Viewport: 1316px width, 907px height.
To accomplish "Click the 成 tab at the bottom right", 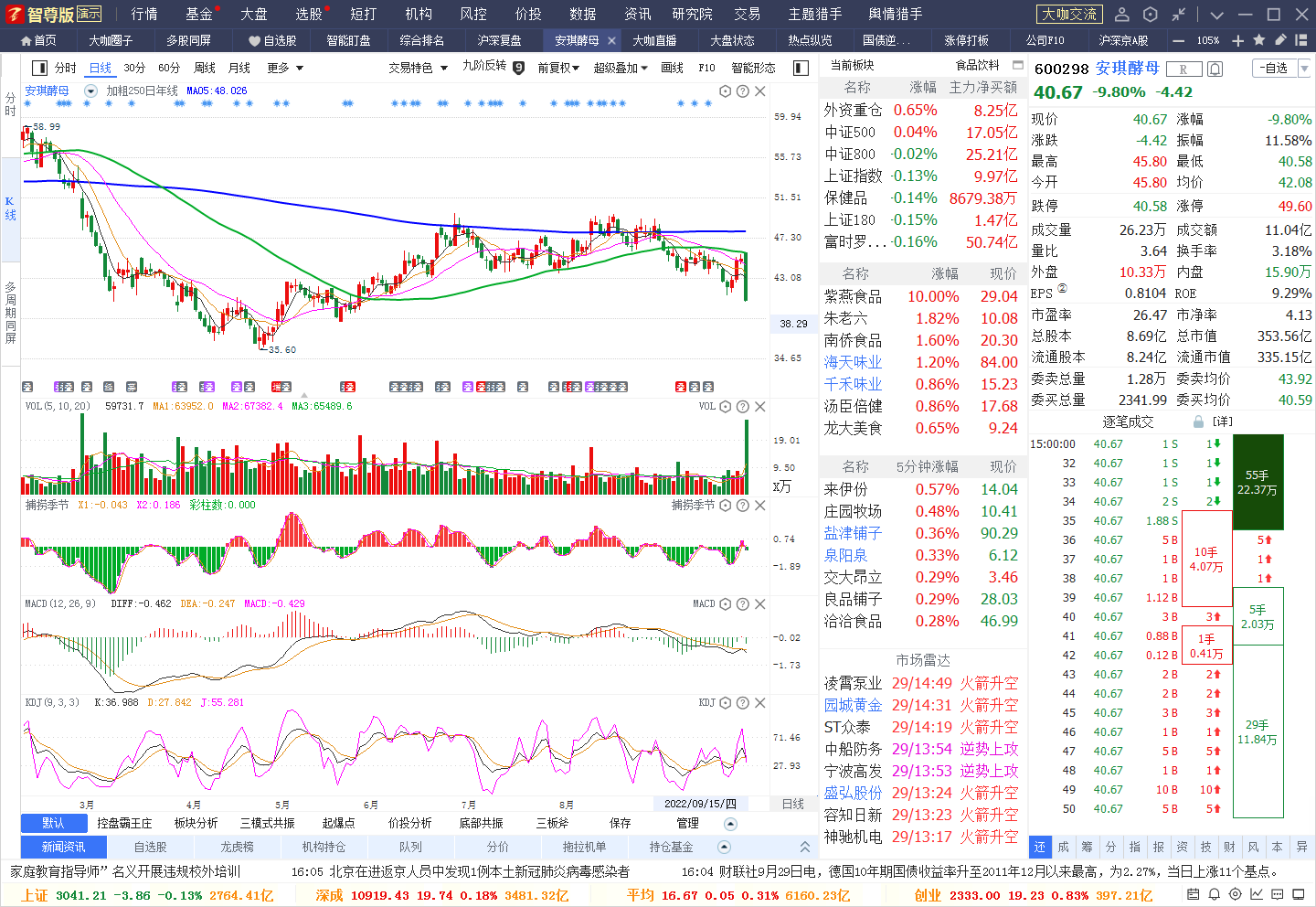I will [1063, 847].
